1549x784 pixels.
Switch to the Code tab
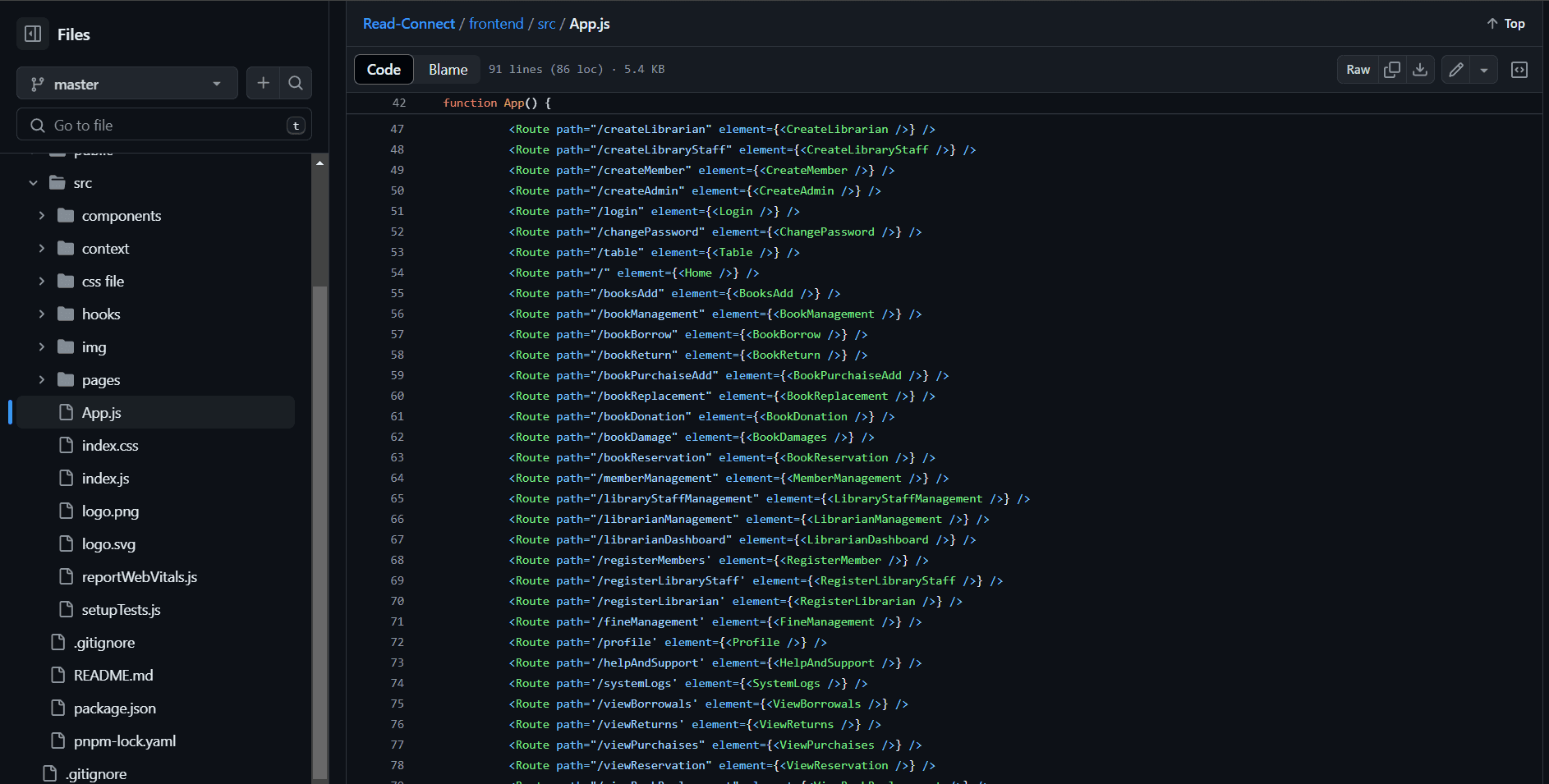pyautogui.click(x=384, y=69)
